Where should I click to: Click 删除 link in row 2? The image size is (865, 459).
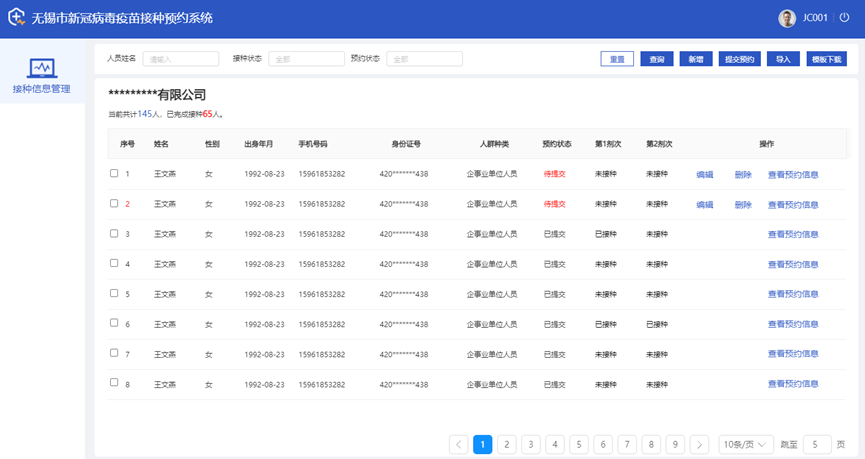[x=743, y=205]
